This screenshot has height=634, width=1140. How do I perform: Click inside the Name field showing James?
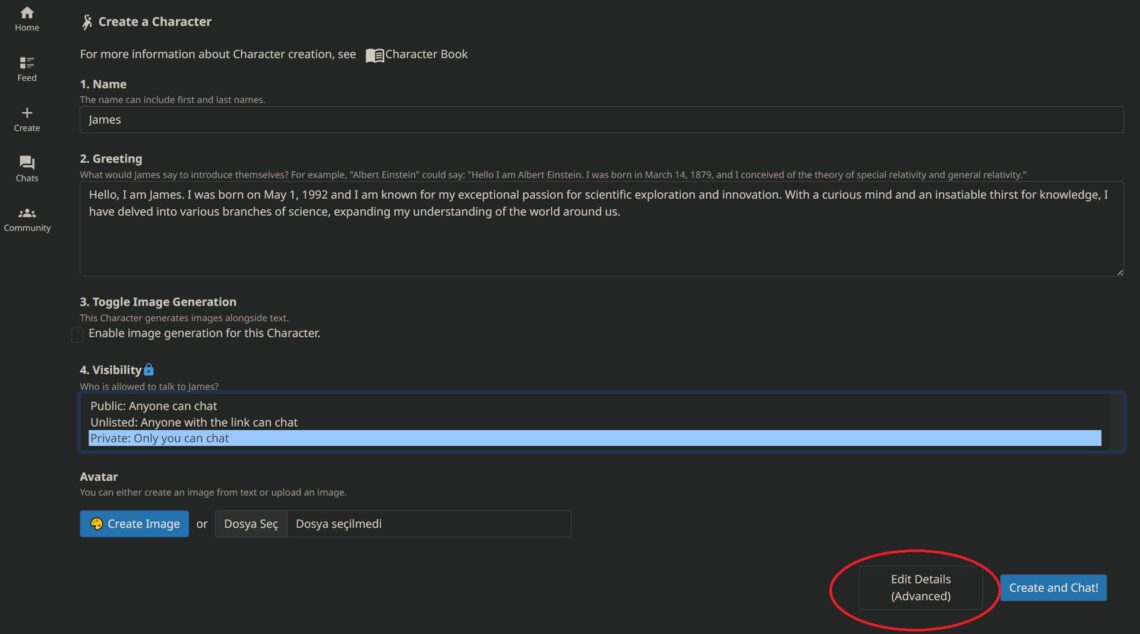point(400,119)
